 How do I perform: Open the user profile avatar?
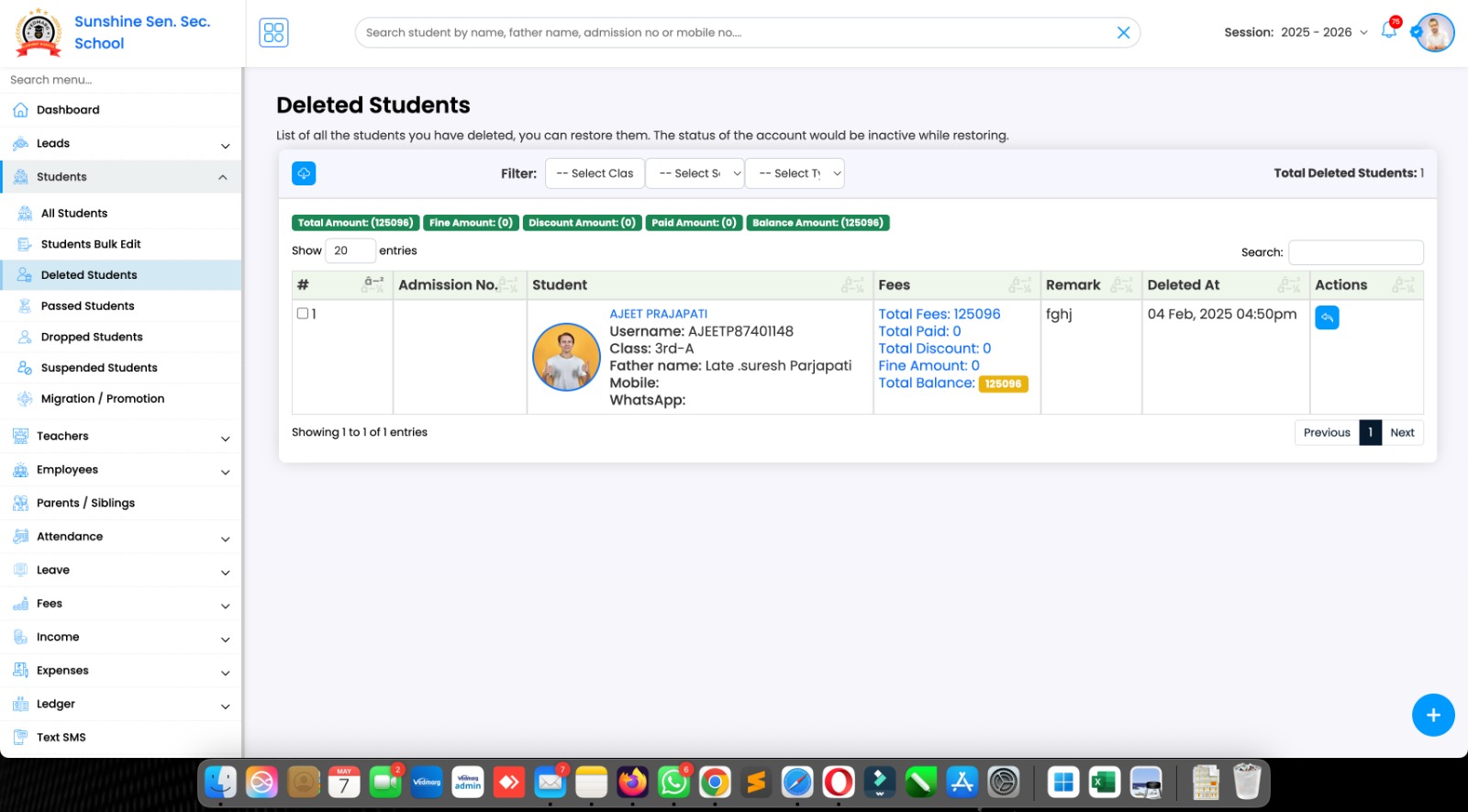coord(1434,32)
